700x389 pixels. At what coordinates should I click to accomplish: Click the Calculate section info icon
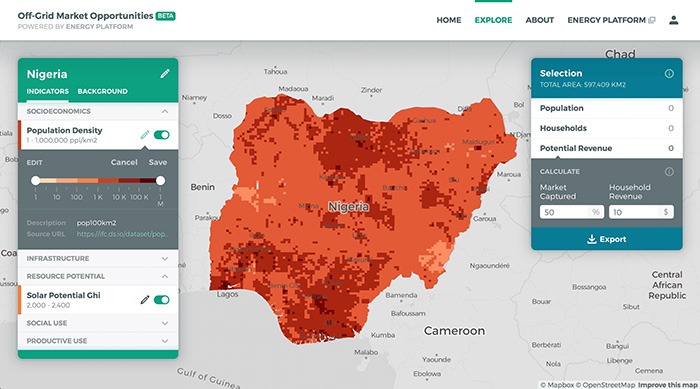pyautogui.click(x=669, y=171)
